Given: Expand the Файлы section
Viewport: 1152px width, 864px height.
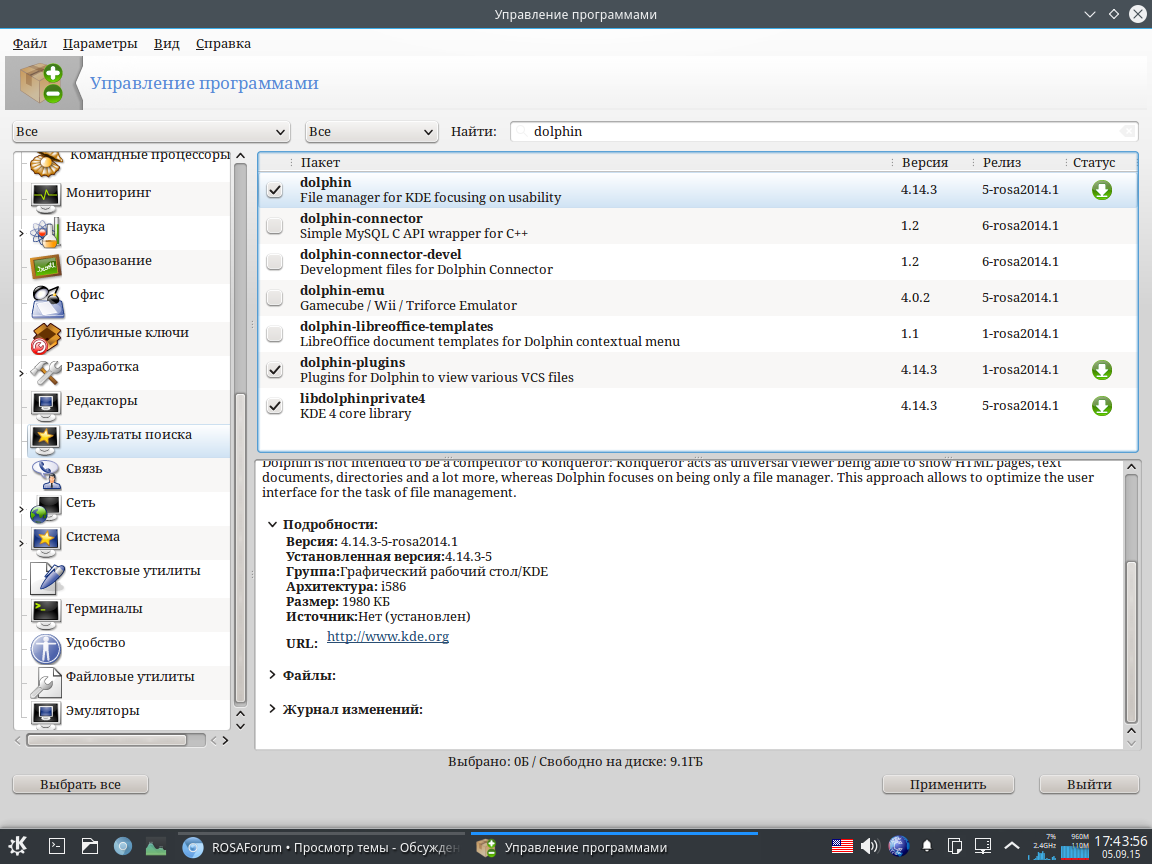Looking at the screenshot, I should pyautogui.click(x=272, y=675).
